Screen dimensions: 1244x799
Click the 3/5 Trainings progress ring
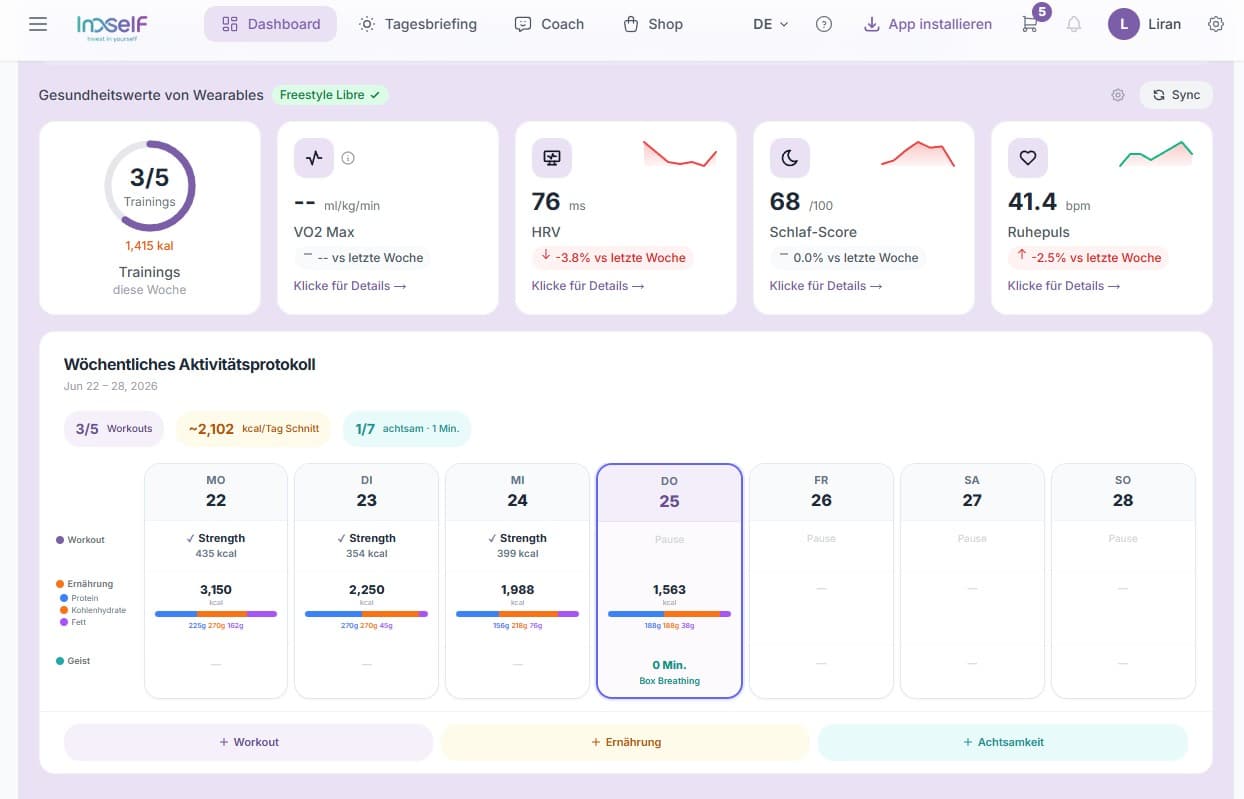(x=150, y=186)
